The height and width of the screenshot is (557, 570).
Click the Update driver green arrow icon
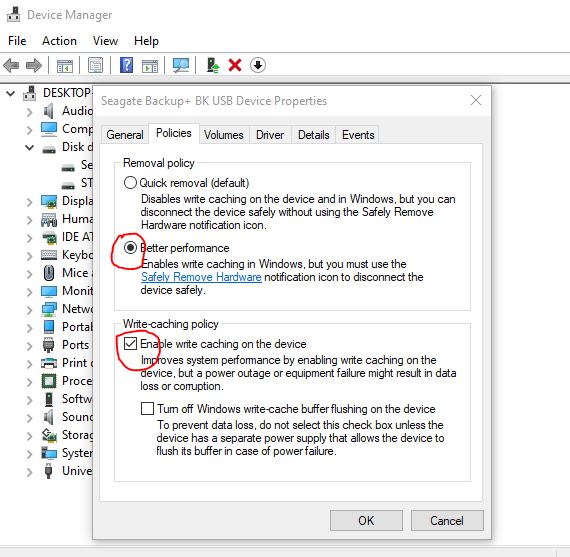point(213,65)
